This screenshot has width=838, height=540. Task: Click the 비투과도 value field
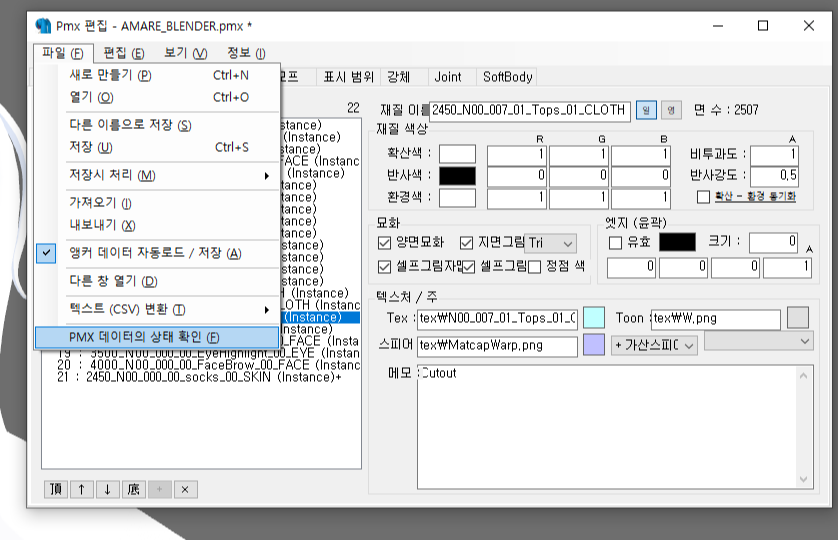point(774,155)
